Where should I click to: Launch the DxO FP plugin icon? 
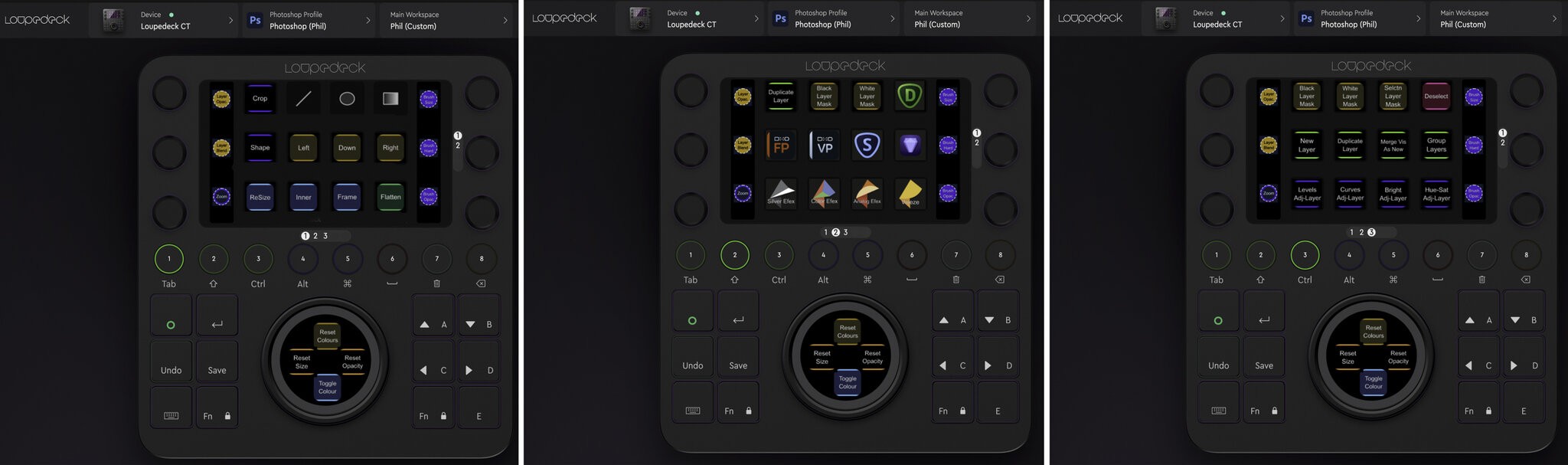coord(780,145)
